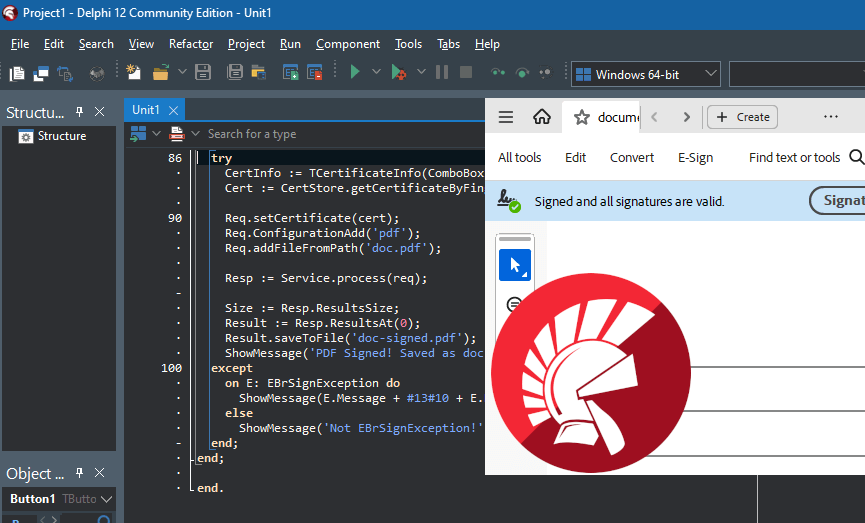Open the Search menu

[x=96, y=44]
